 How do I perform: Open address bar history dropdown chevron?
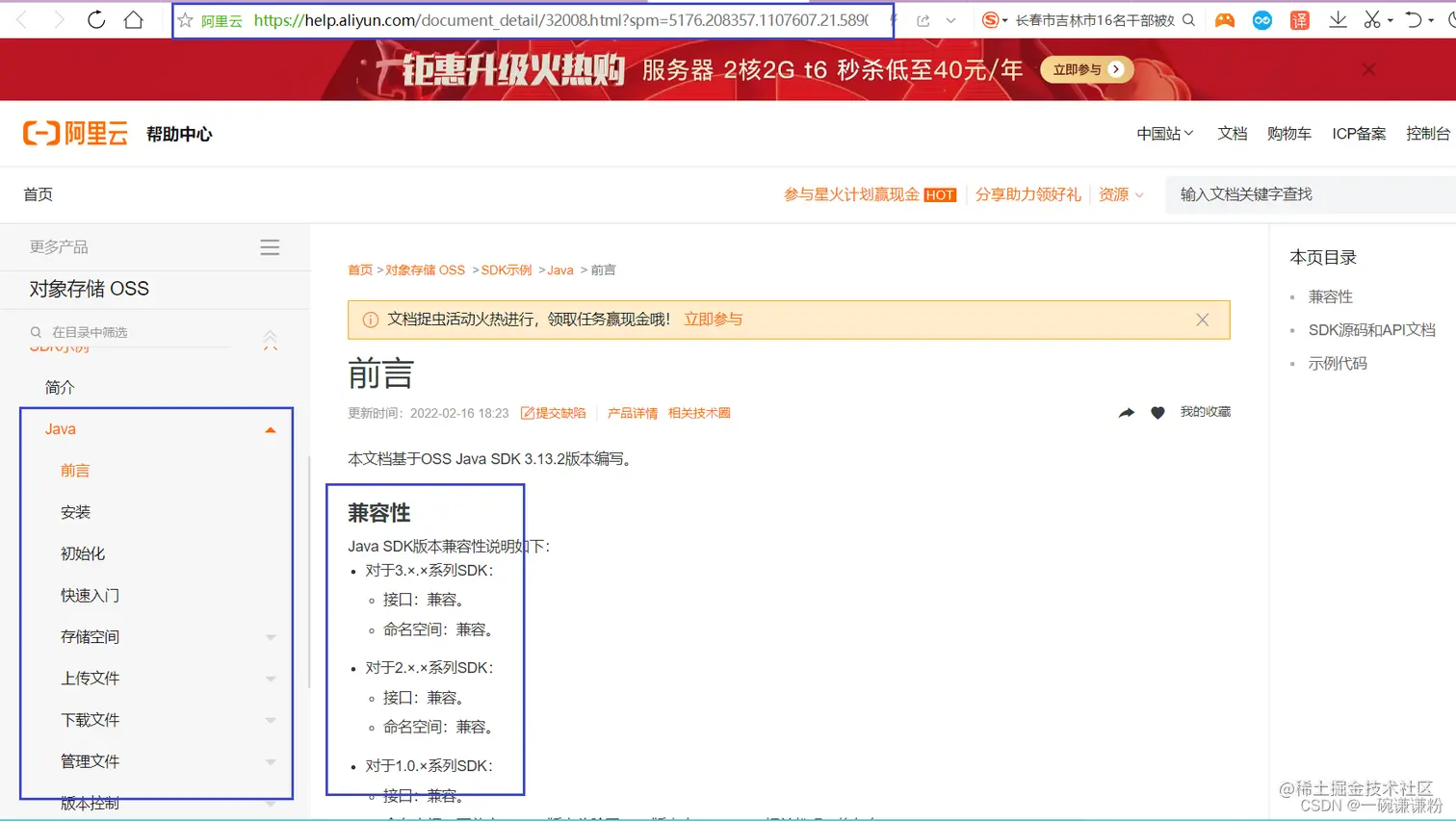point(950,20)
